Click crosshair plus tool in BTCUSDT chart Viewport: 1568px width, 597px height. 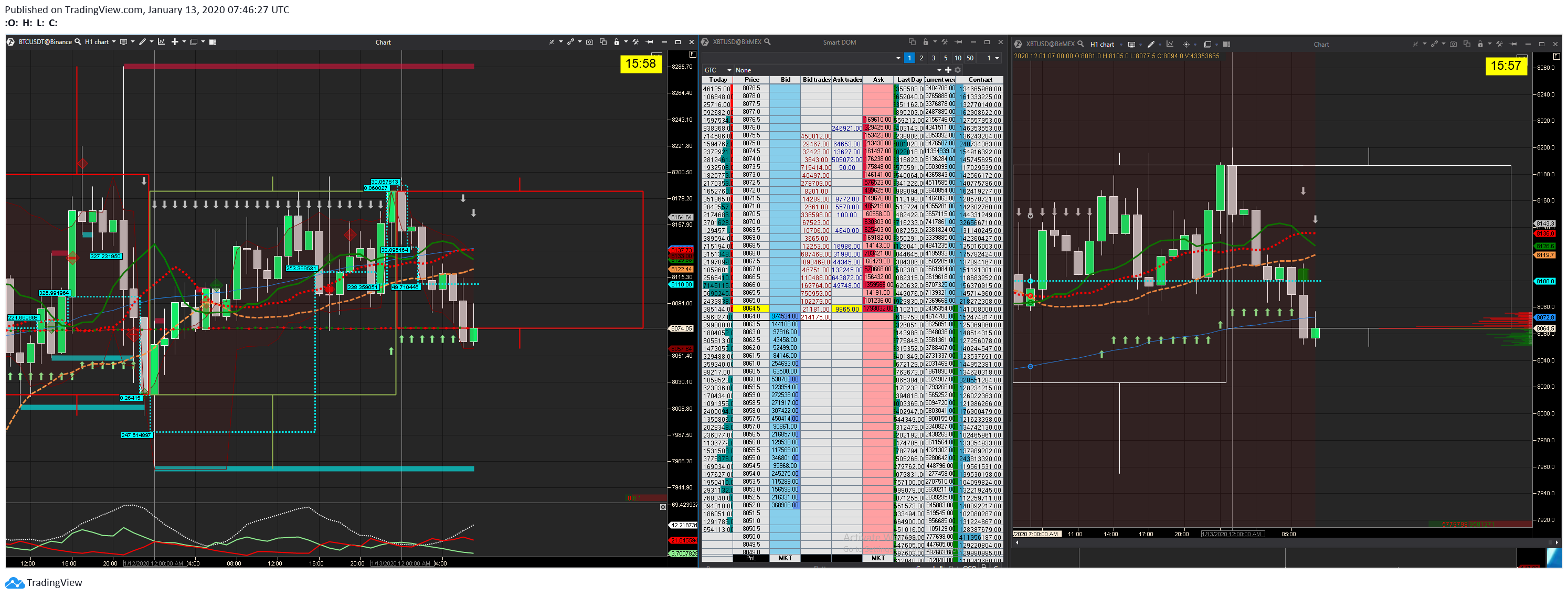[175, 42]
